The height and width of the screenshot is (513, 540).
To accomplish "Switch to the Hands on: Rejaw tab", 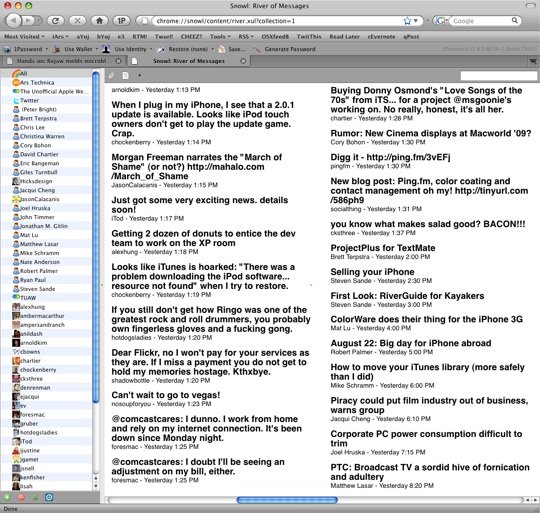I will (63, 61).
